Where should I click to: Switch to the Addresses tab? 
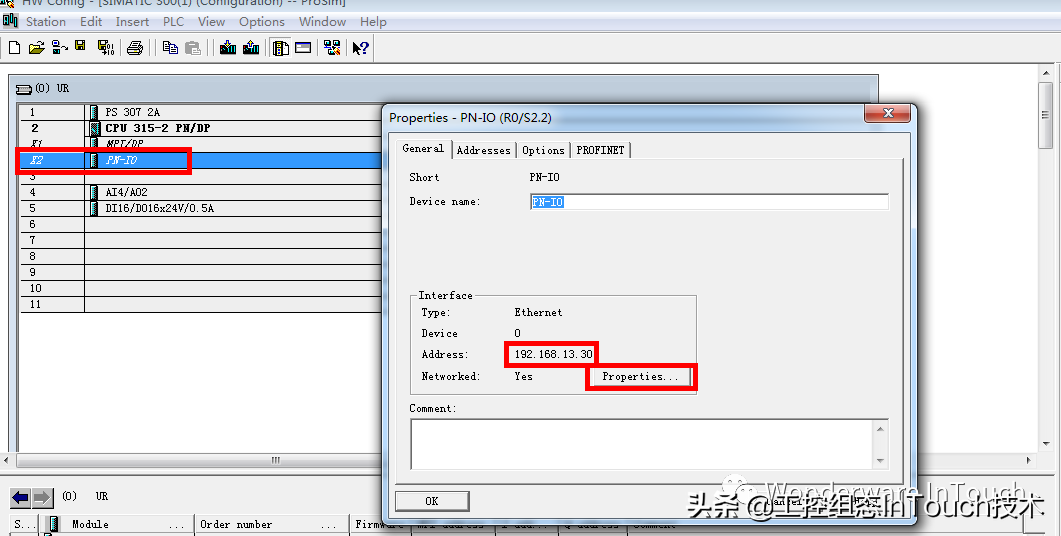click(483, 150)
